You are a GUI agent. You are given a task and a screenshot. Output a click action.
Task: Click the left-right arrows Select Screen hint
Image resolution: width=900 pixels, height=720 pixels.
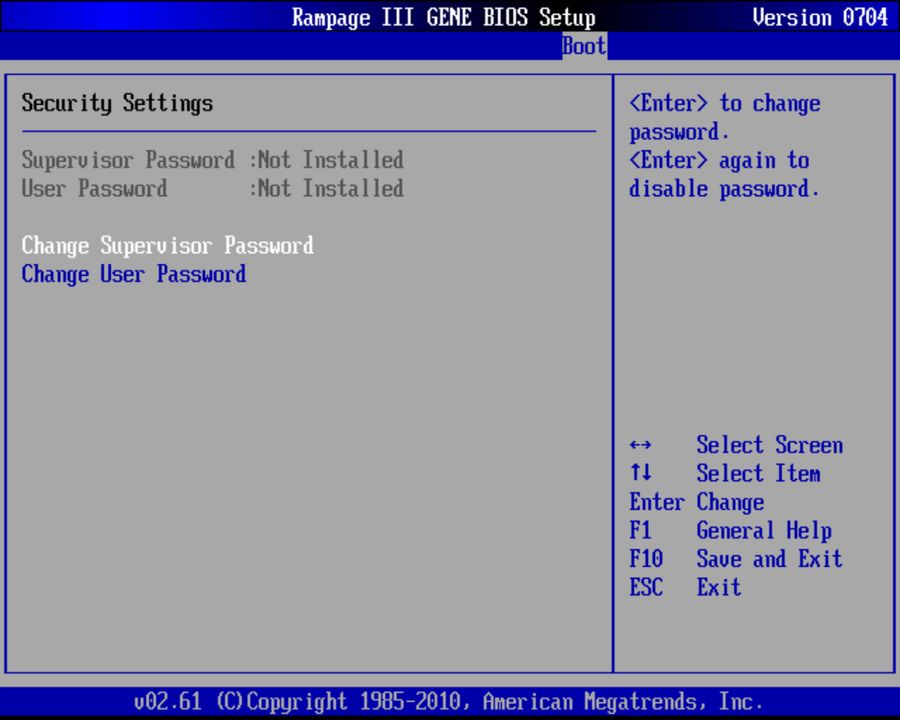[736, 445]
